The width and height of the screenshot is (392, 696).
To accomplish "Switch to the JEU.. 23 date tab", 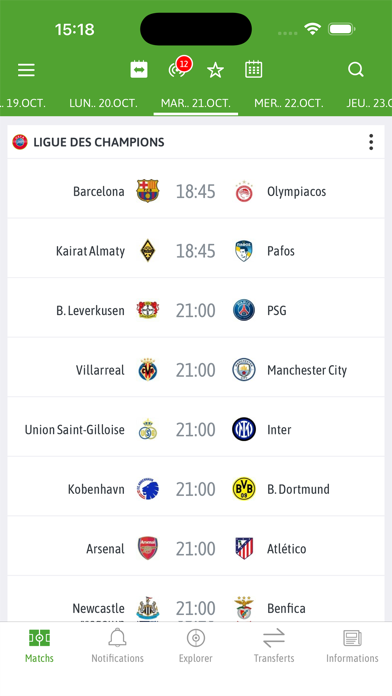I will [369, 103].
